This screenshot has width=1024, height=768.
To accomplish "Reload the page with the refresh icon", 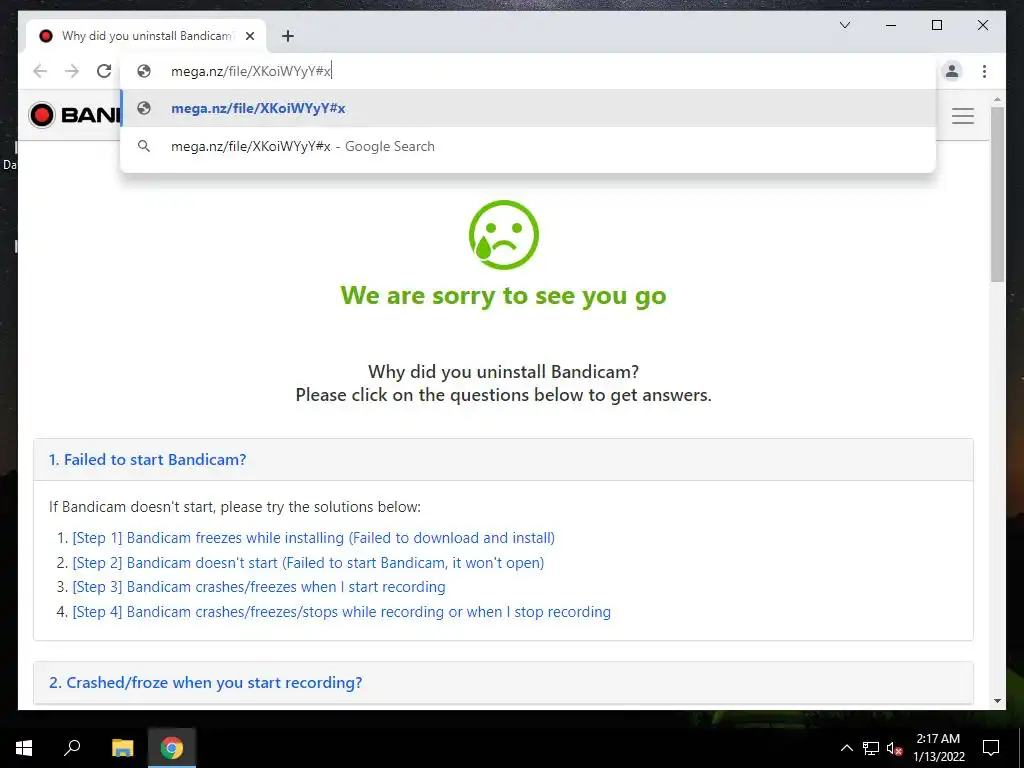I will pyautogui.click(x=104, y=71).
